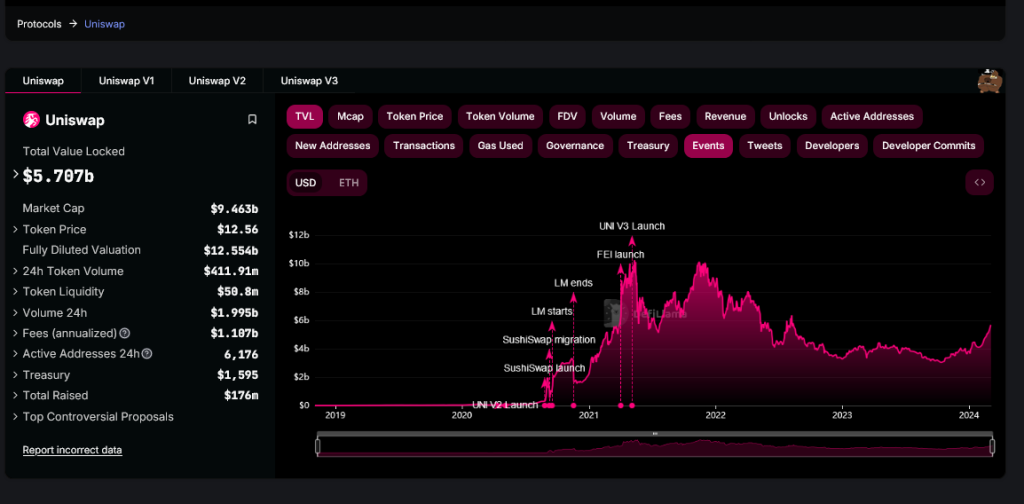
Task: Click the UNI V2 Launch event label
Action: point(505,405)
